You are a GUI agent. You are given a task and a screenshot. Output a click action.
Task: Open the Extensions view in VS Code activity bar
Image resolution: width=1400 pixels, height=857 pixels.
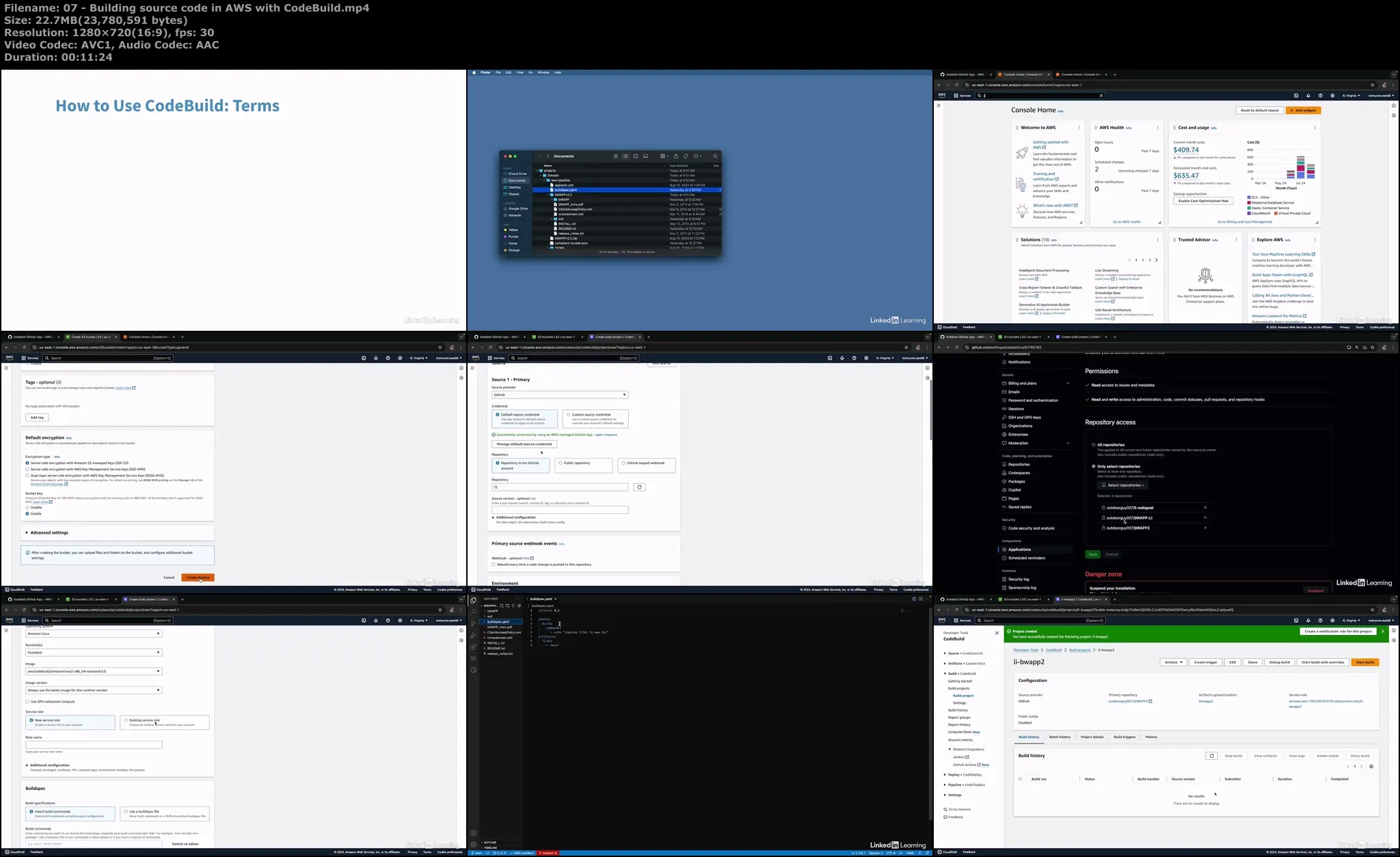pos(473,647)
